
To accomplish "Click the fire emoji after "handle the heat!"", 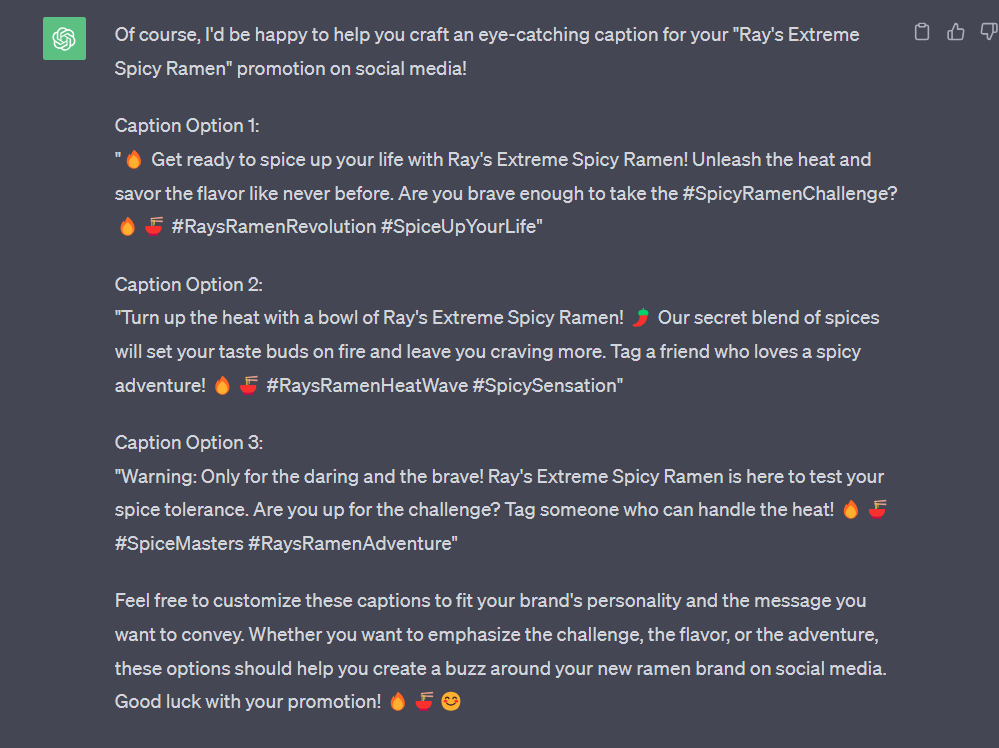I will click(x=851, y=510).
